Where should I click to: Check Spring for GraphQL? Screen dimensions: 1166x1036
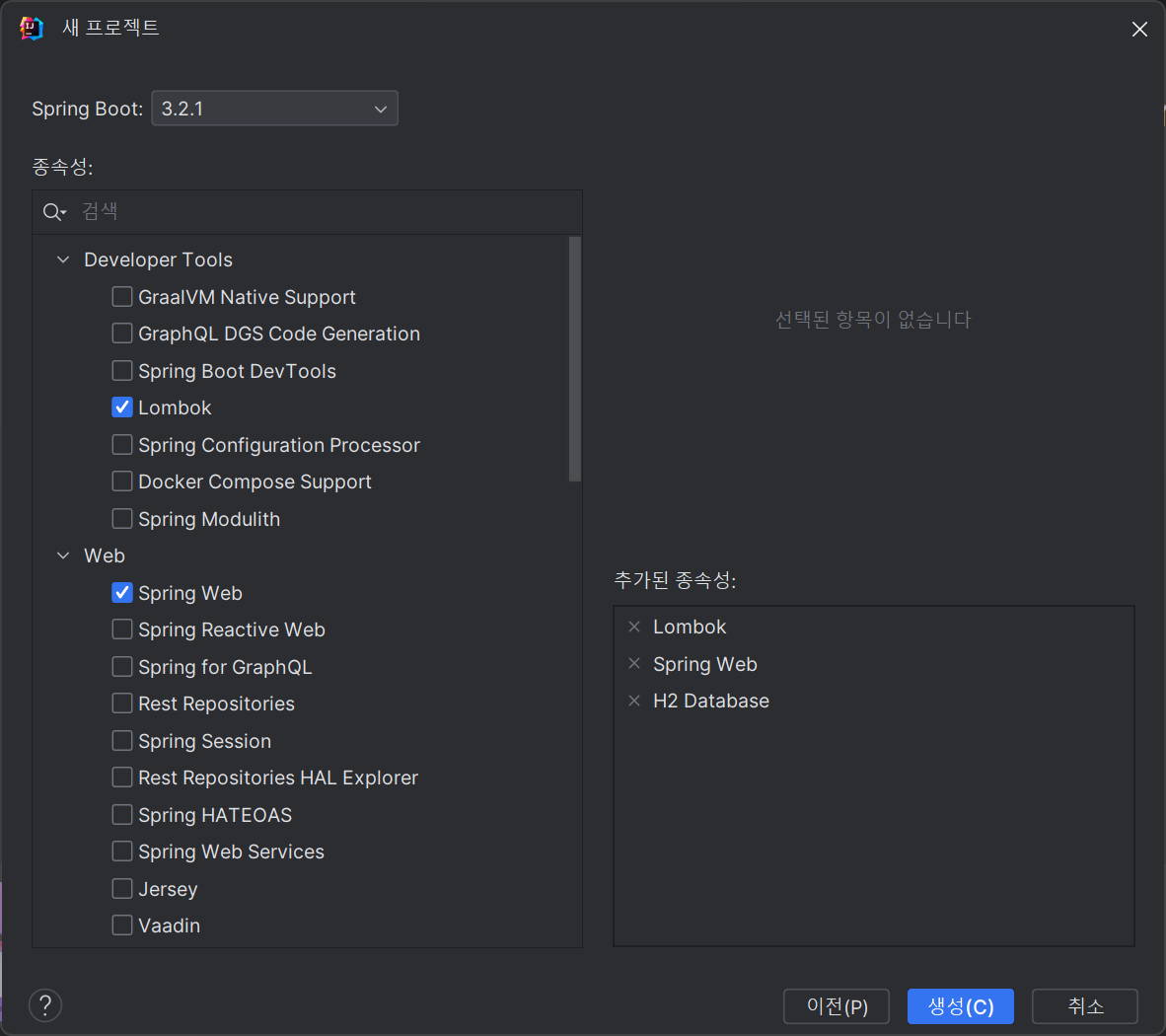pos(122,666)
